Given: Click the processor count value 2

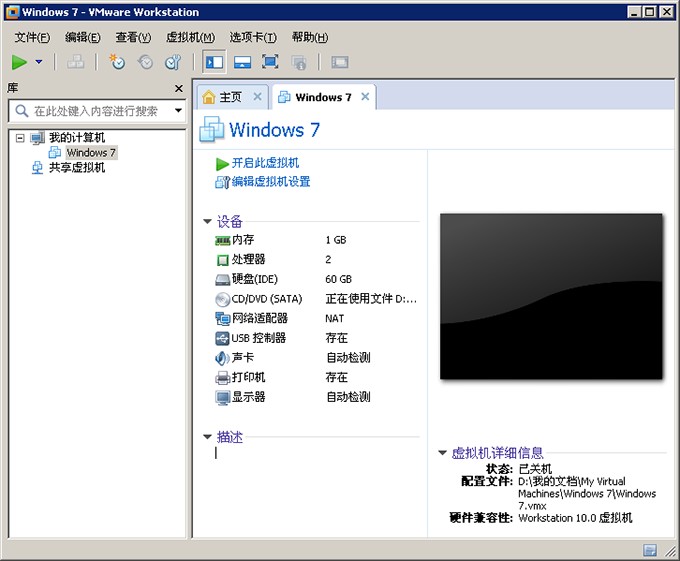Looking at the screenshot, I should (x=328, y=260).
